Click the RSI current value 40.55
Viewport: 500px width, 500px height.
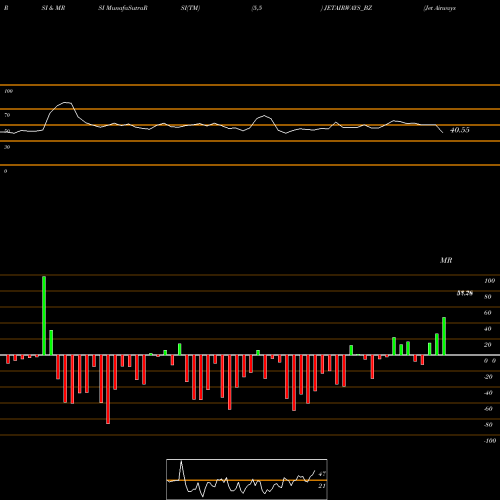pyautogui.click(x=460, y=130)
